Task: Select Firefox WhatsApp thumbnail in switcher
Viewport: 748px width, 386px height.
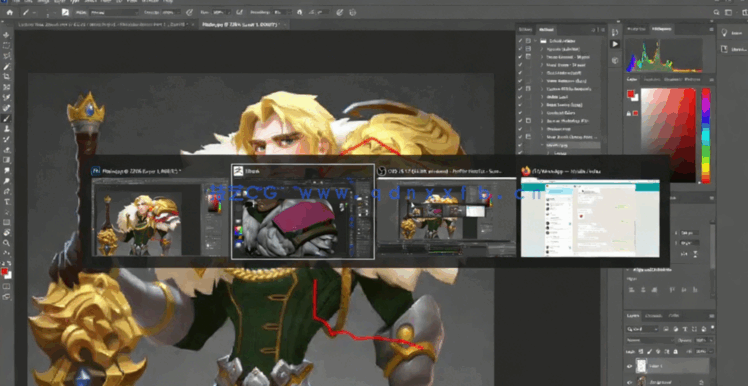Action: pos(590,212)
